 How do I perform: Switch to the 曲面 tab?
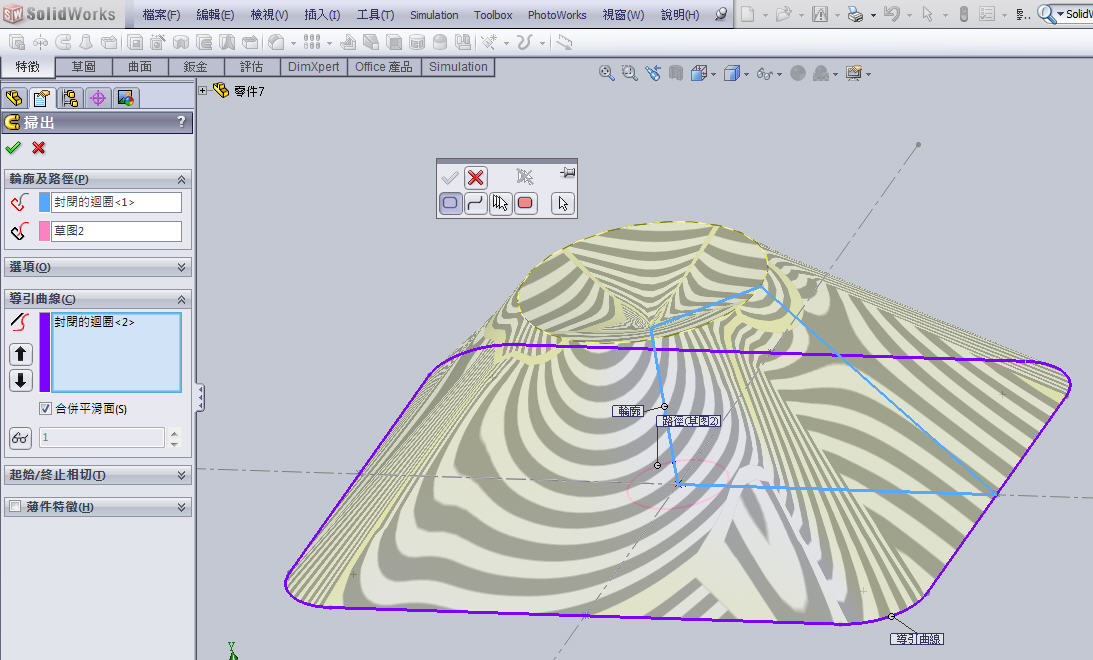pos(140,66)
